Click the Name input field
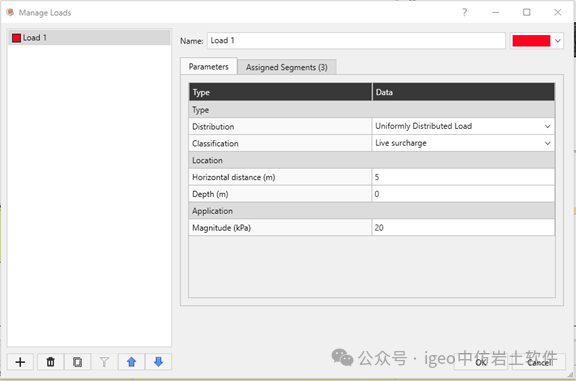This screenshot has width=576, height=381. coord(356,41)
